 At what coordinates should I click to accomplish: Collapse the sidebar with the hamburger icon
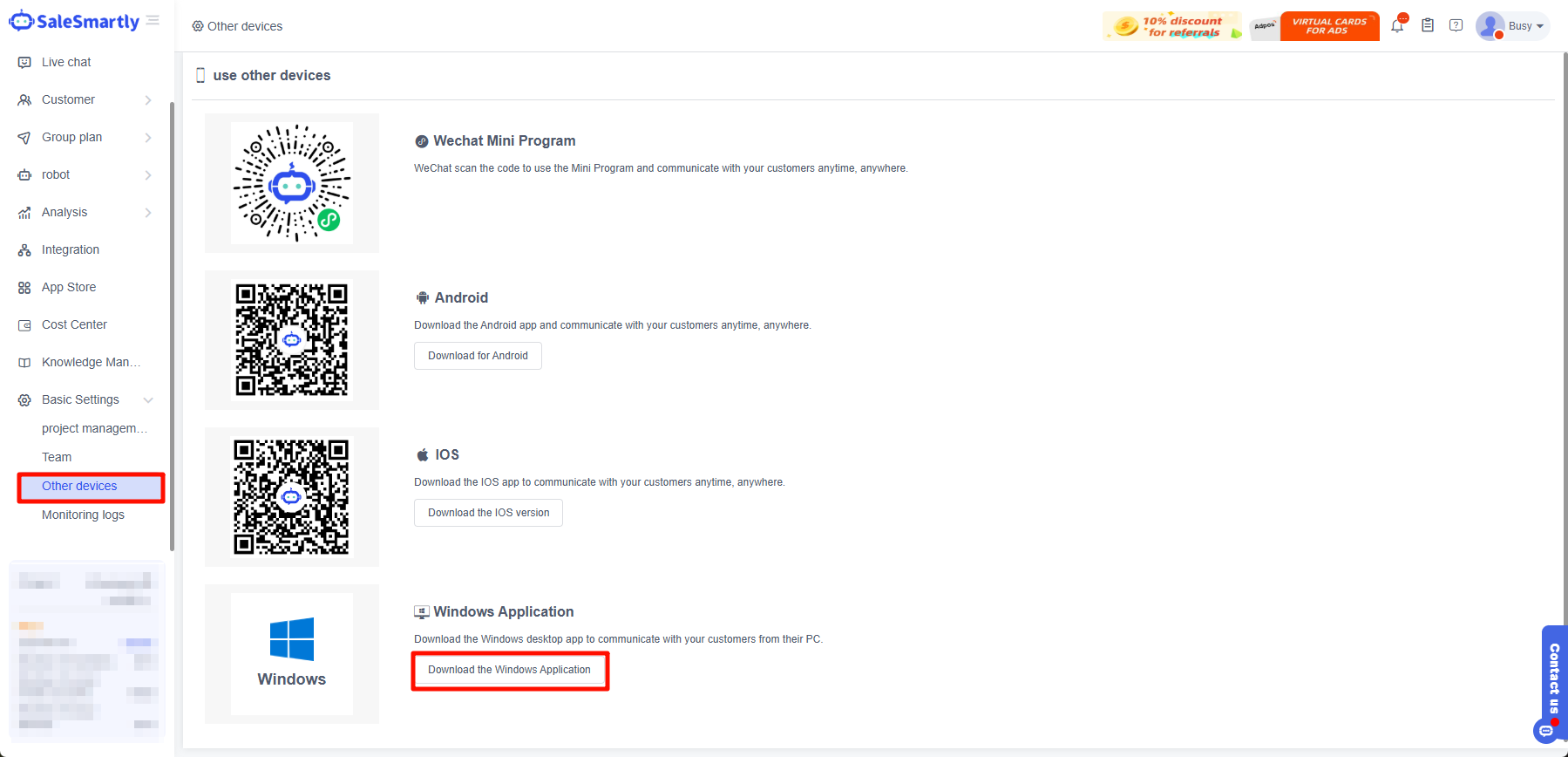pos(153,21)
